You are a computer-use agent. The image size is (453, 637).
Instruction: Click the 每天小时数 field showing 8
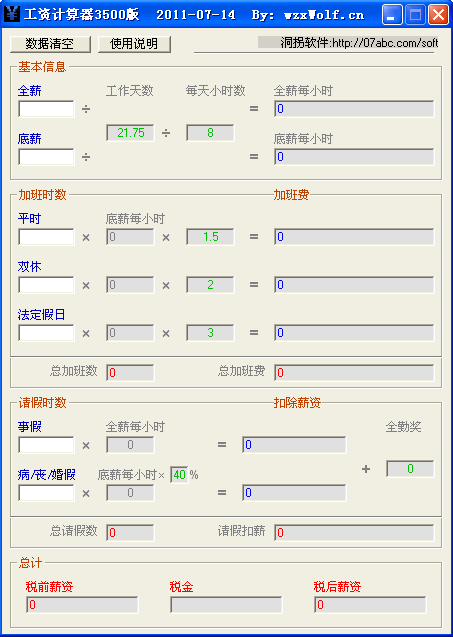click(210, 133)
